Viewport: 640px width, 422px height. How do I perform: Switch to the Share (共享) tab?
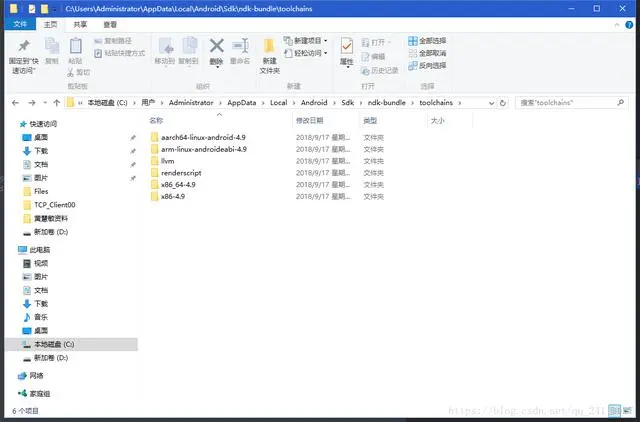(80, 24)
